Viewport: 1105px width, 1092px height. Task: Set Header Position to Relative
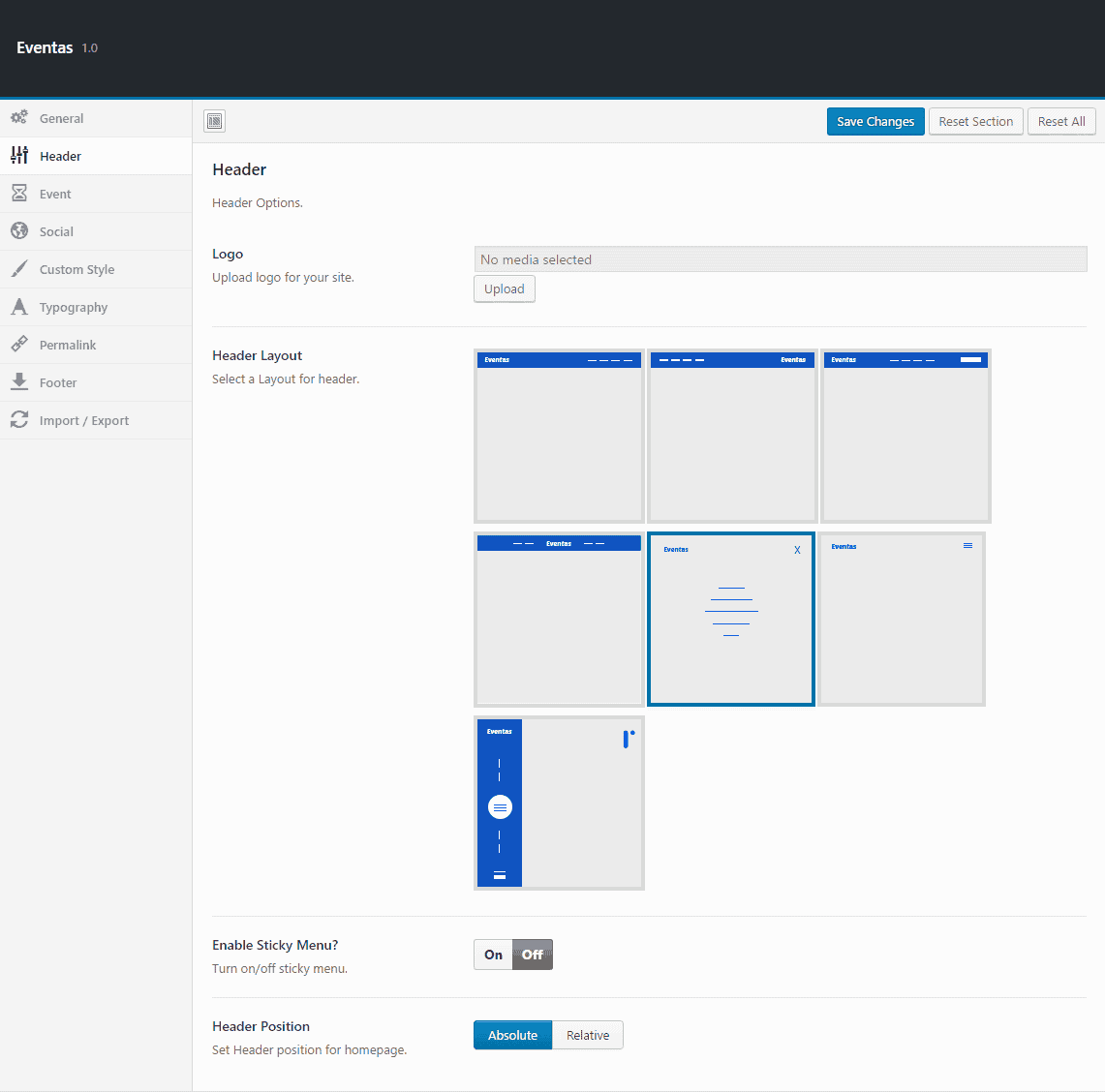point(588,1035)
